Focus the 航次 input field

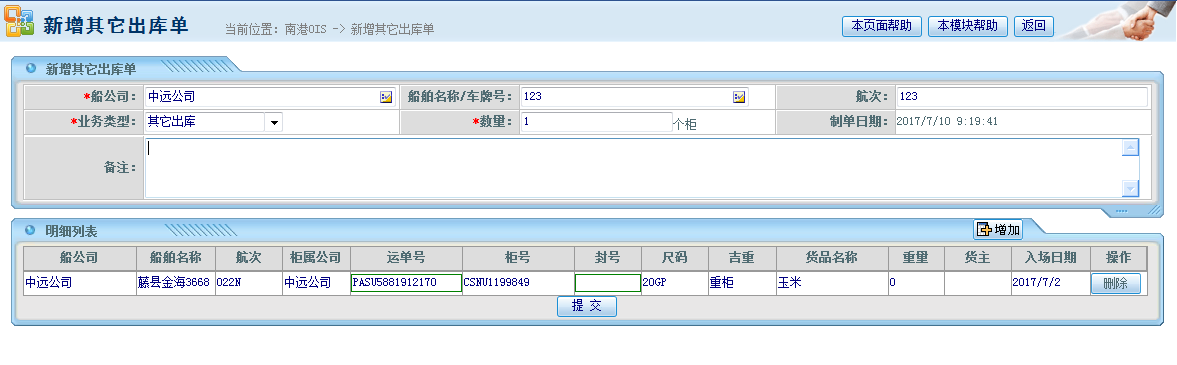1021,97
